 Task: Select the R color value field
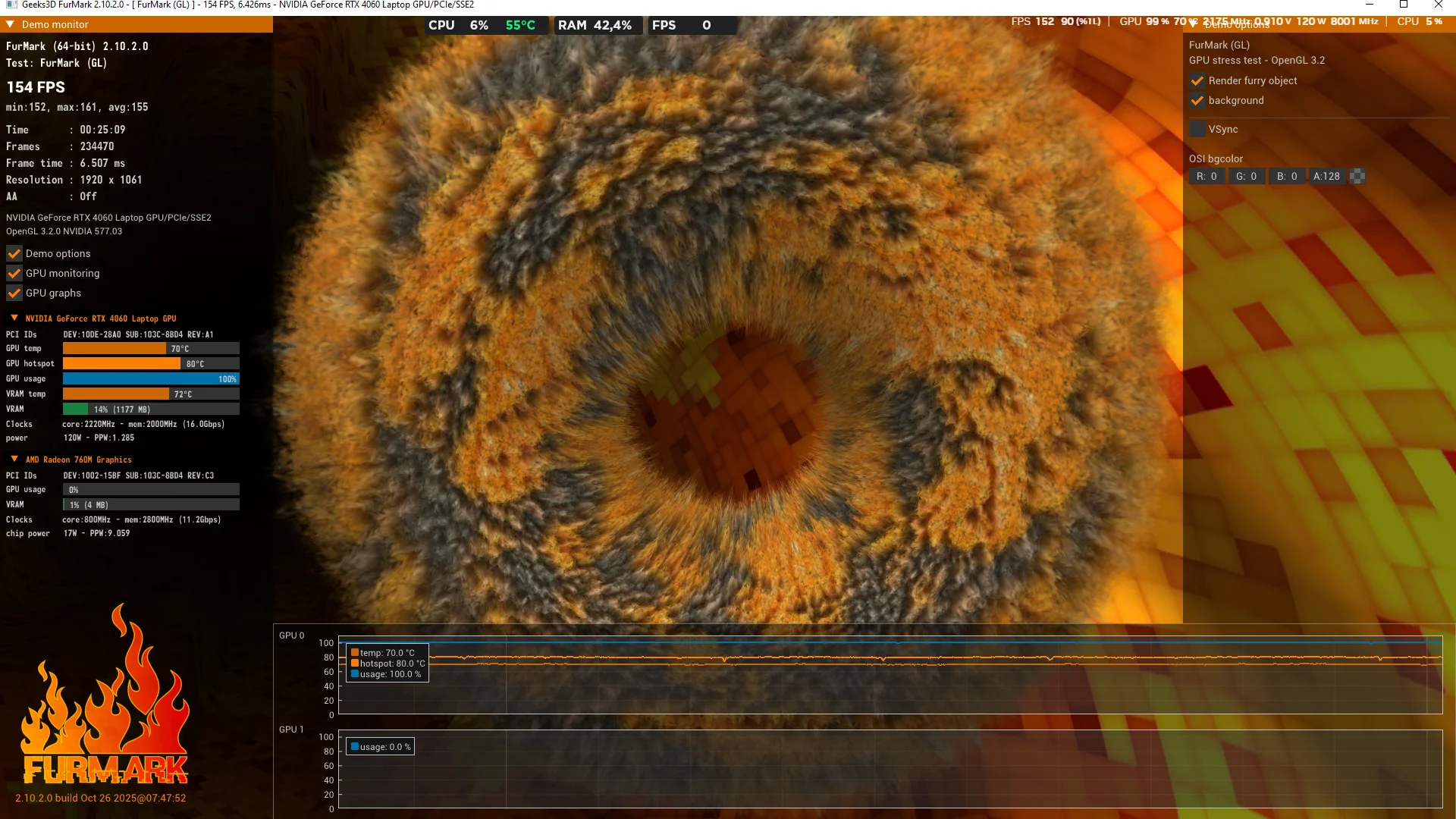point(1207,176)
